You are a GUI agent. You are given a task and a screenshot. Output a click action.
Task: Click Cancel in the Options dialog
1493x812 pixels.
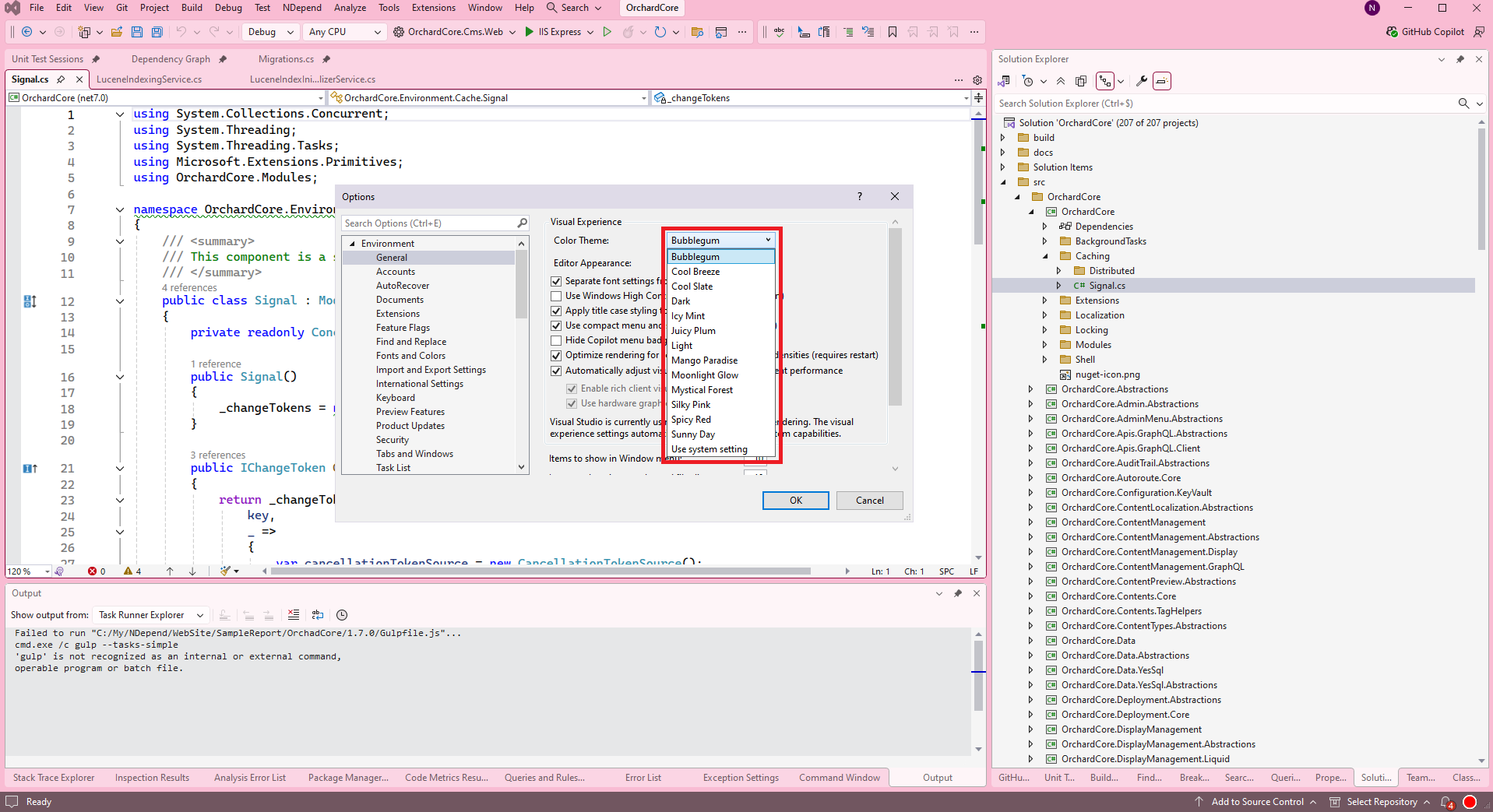pyautogui.click(x=869, y=501)
